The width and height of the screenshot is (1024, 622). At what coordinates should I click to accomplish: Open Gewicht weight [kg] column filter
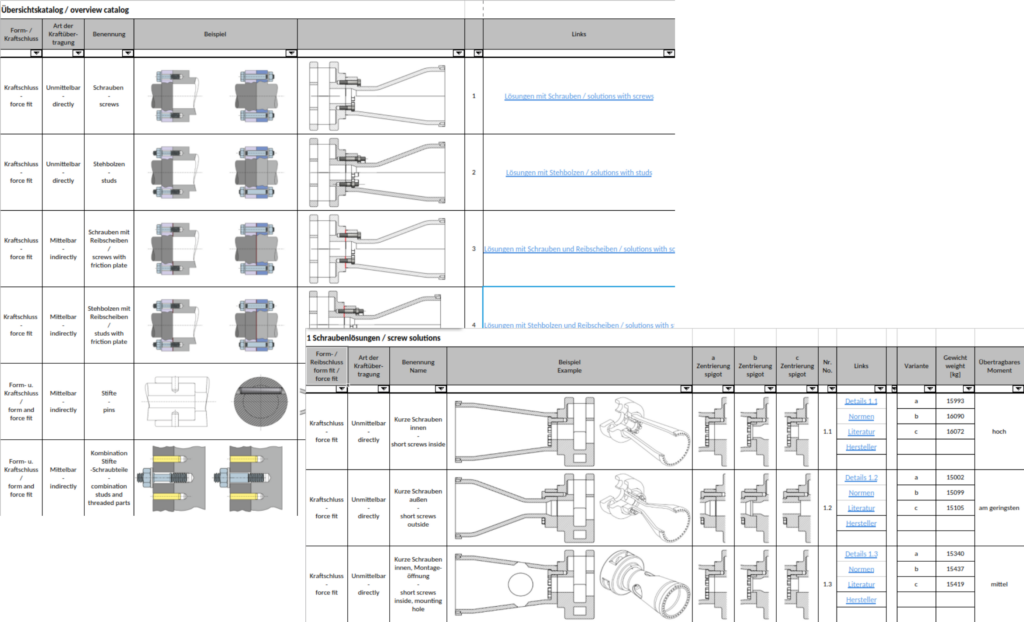point(968,389)
